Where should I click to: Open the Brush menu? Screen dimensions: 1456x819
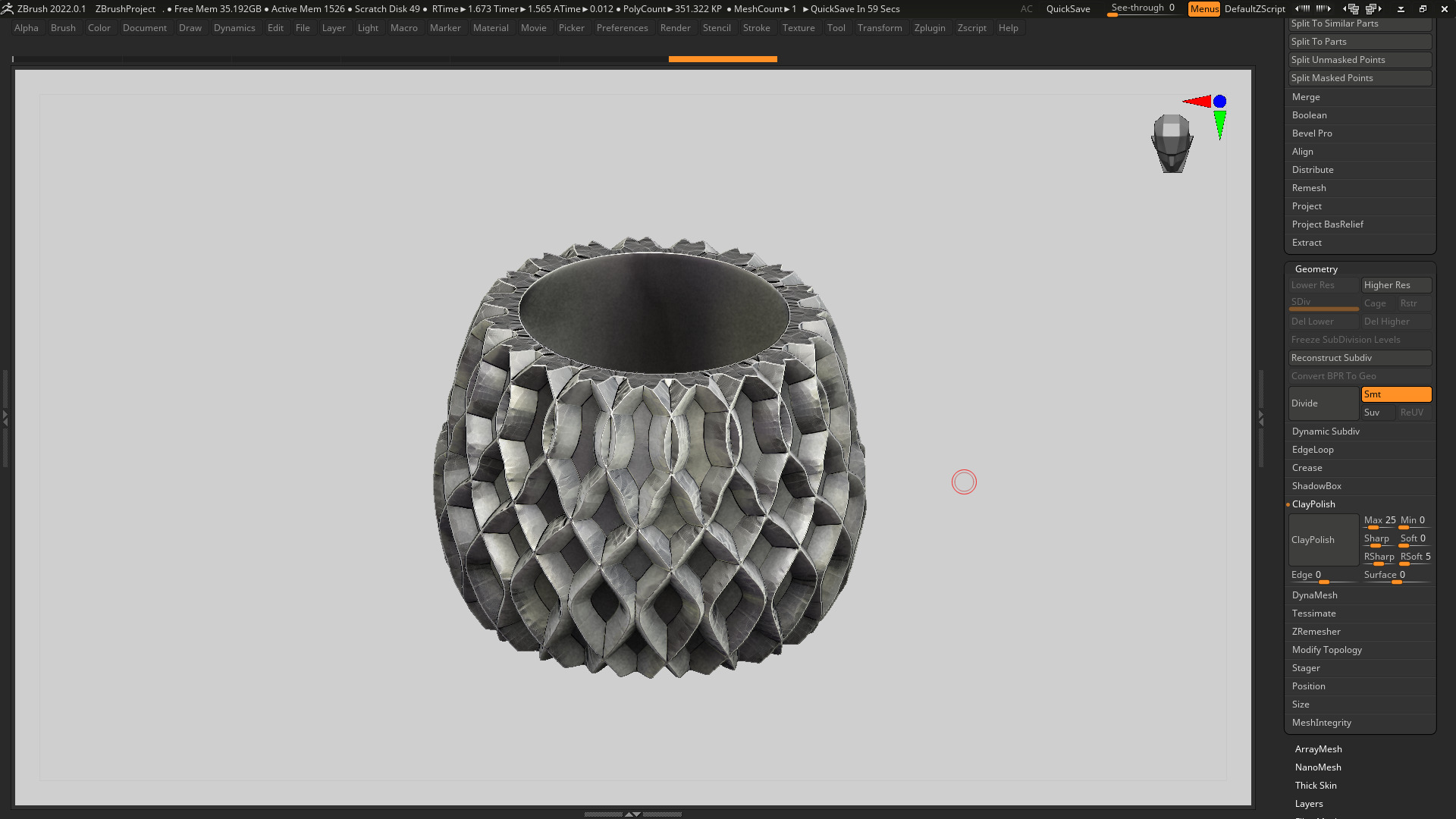63,28
